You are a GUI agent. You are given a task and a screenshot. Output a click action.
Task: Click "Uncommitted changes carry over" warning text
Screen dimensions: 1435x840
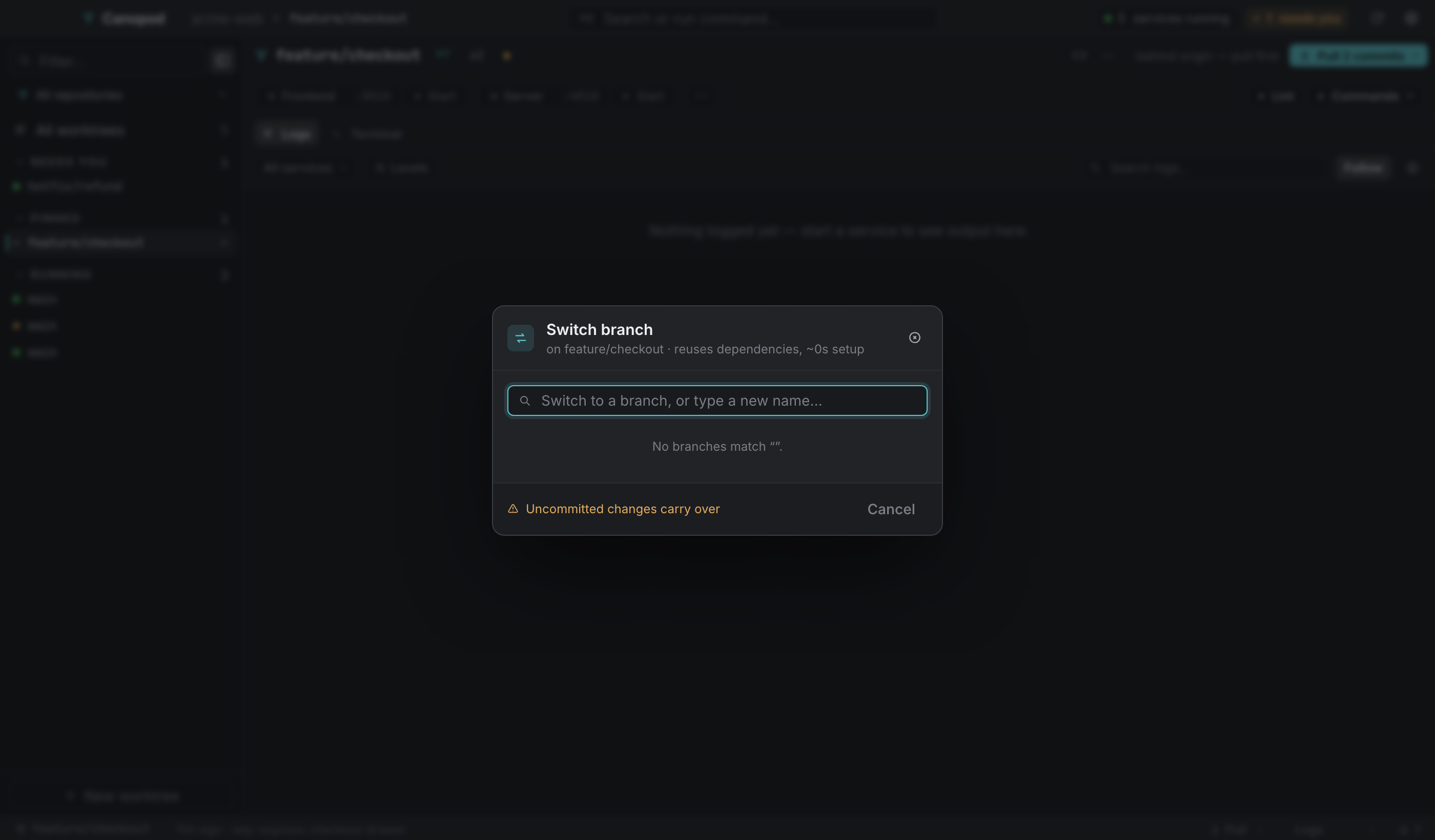(x=622, y=509)
